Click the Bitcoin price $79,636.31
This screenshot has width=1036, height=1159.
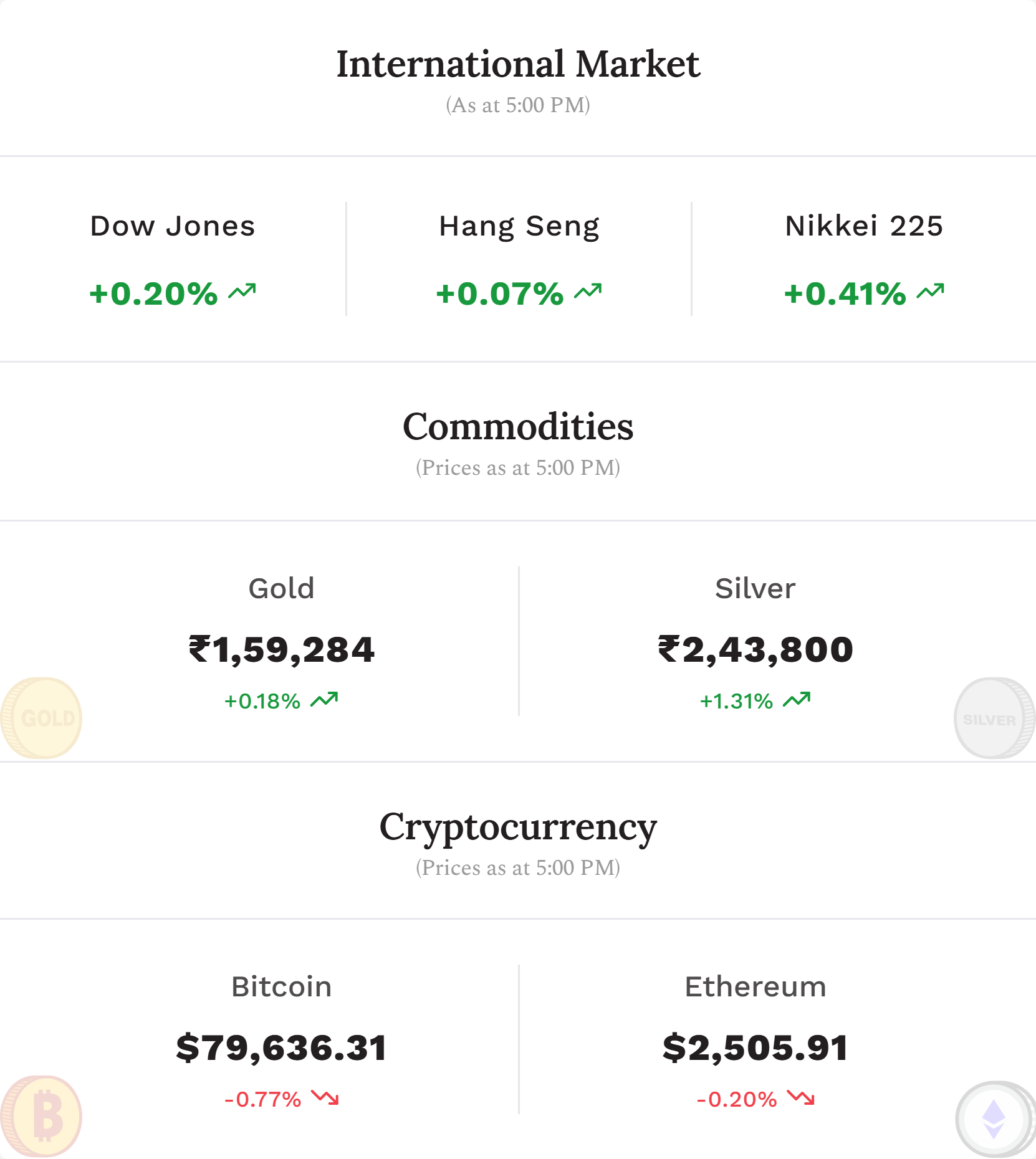pyautogui.click(x=281, y=1047)
